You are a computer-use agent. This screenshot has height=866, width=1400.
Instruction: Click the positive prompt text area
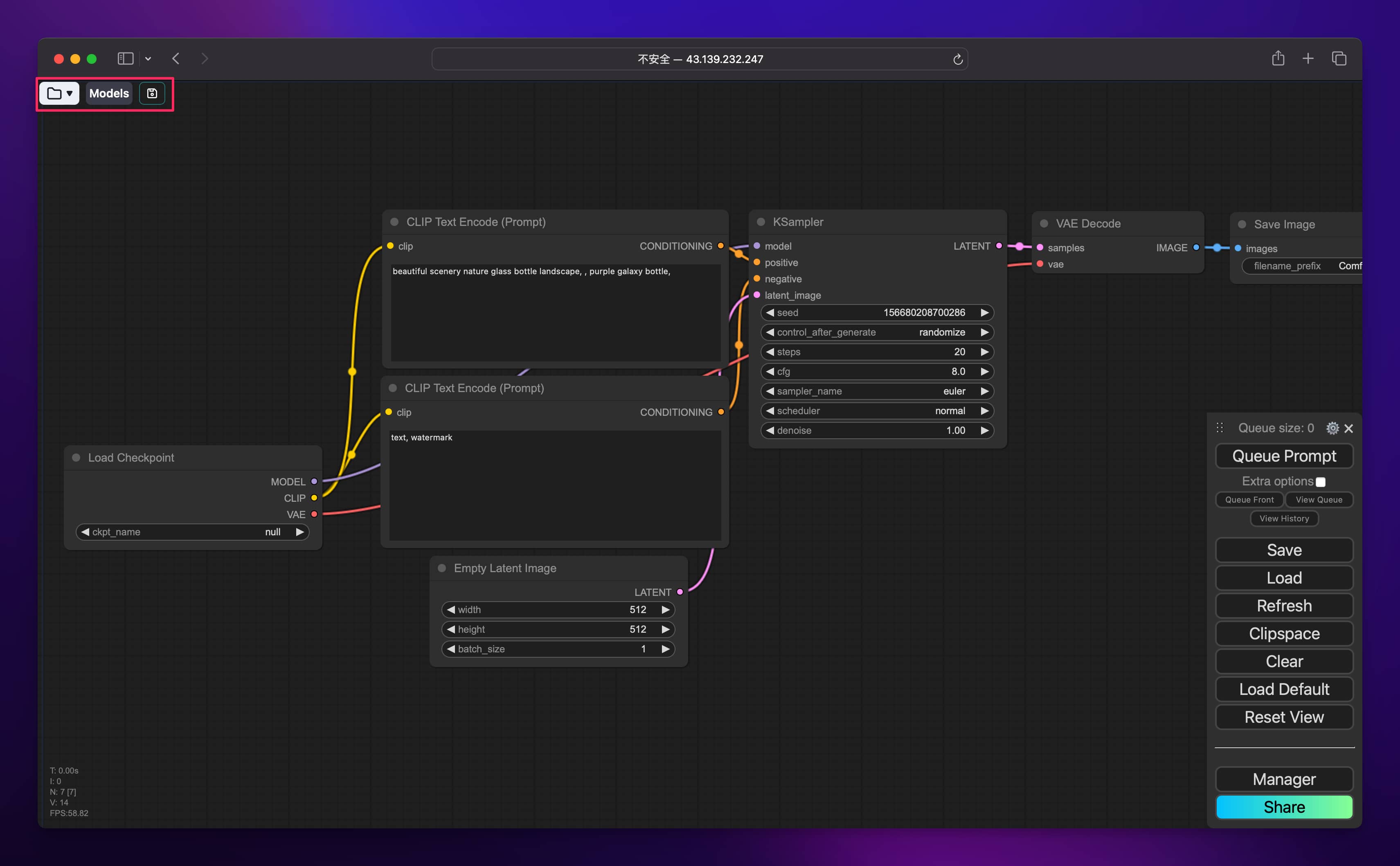click(555, 312)
